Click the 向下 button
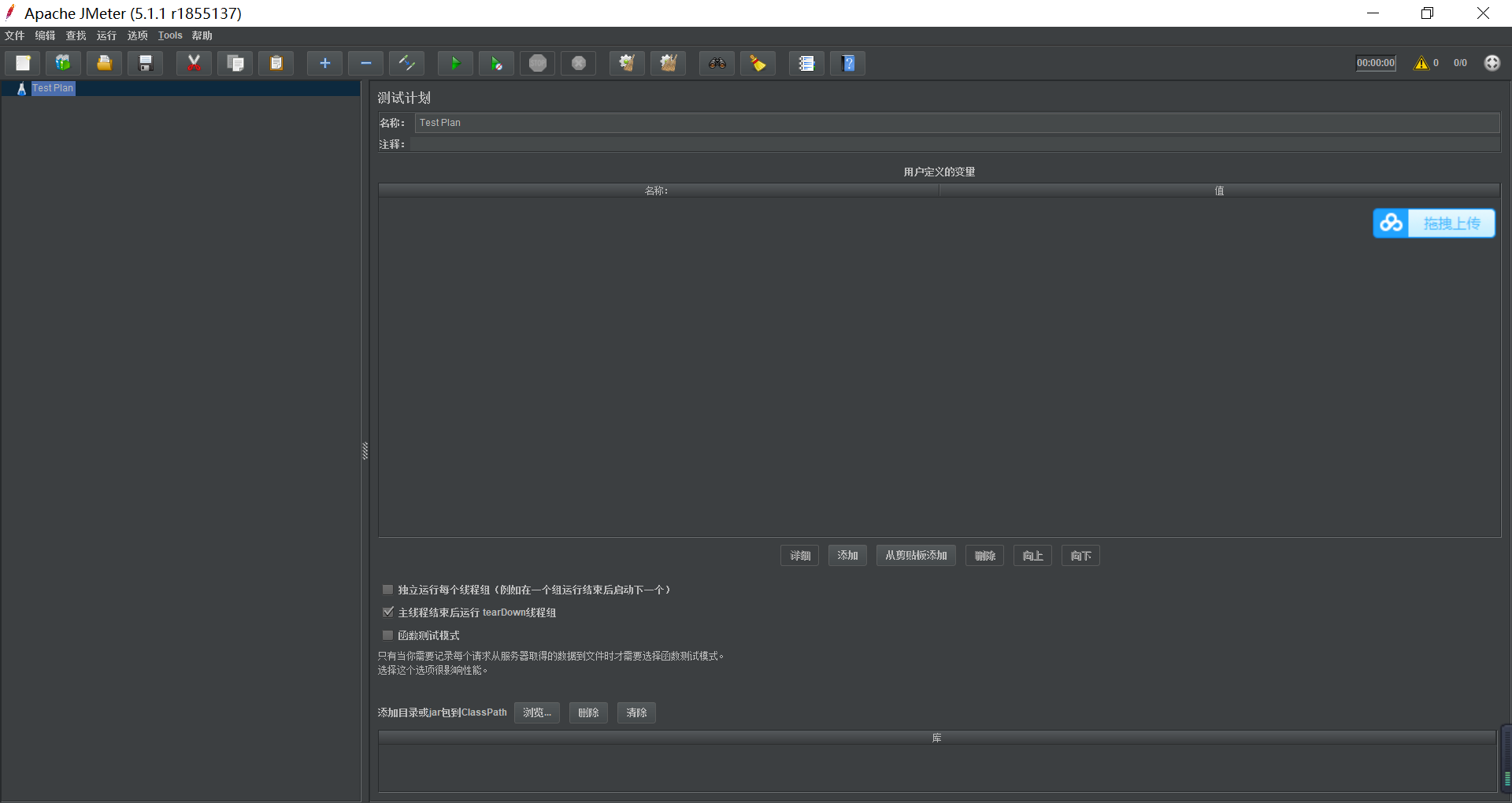Screen dimensions: 1512x803 point(1080,556)
